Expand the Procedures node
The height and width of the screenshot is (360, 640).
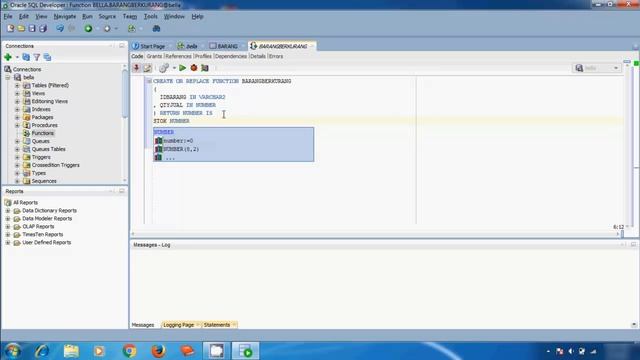pyautogui.click(x=17, y=125)
